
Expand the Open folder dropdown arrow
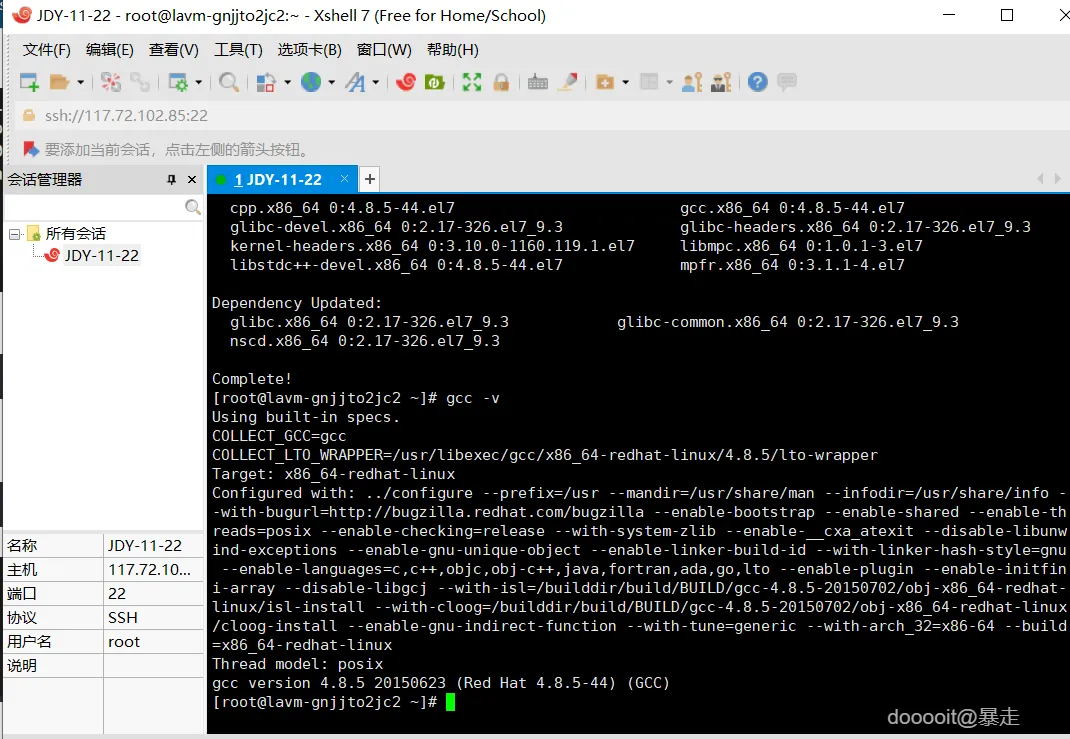coord(81,83)
